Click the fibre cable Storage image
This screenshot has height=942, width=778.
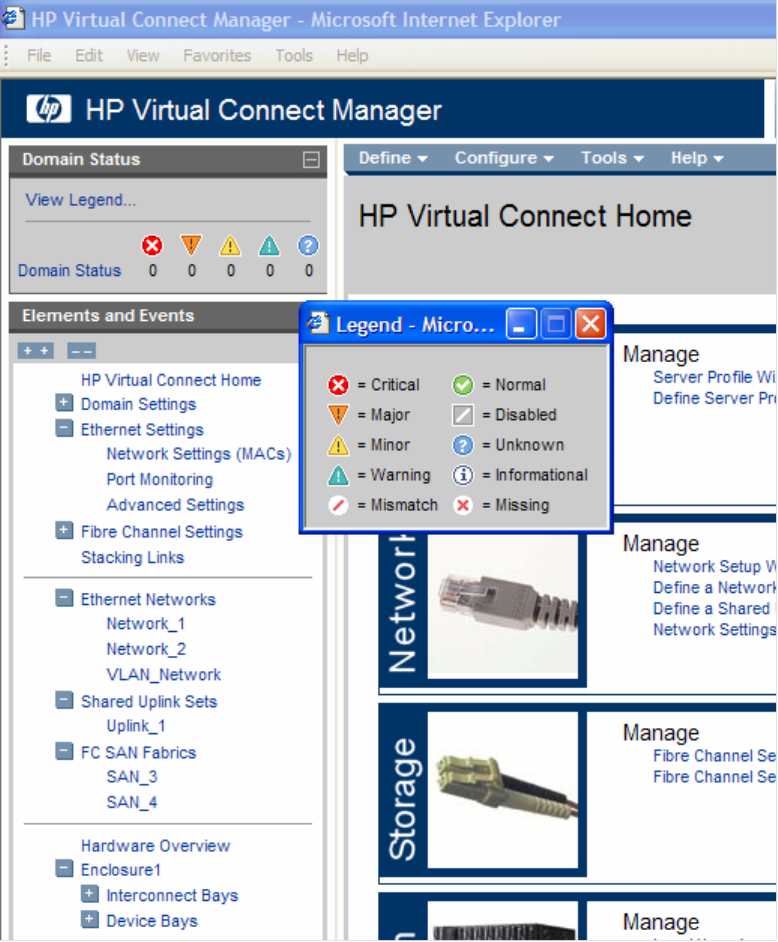[x=503, y=789]
